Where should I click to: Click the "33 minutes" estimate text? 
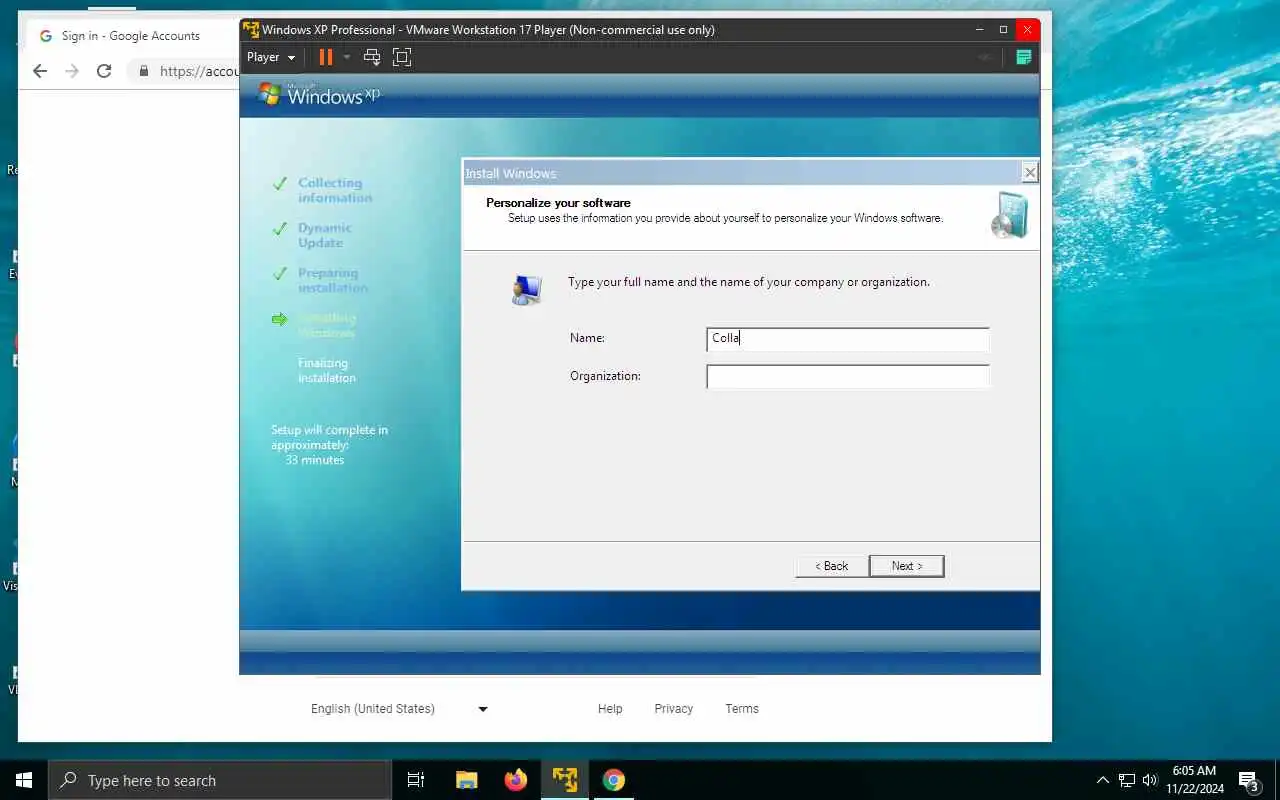tap(314, 460)
